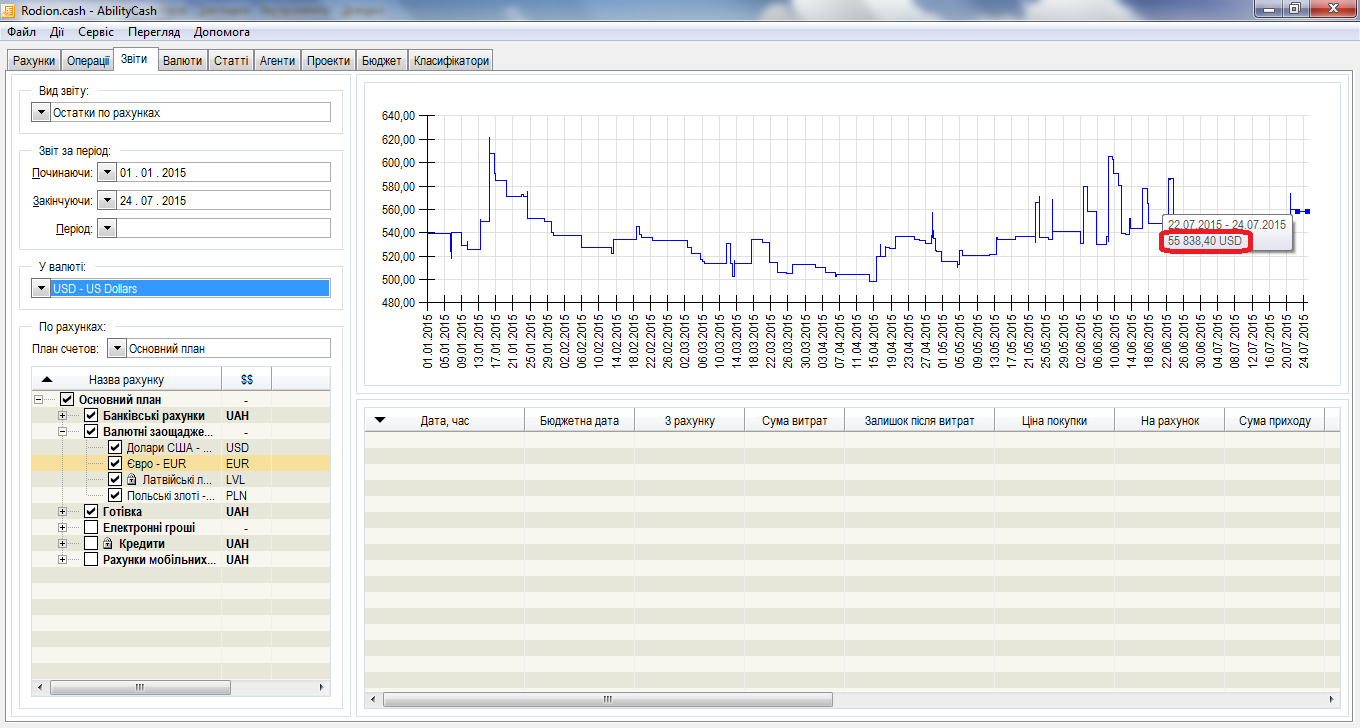Click right scroll arrow of accounts list

click(322, 688)
